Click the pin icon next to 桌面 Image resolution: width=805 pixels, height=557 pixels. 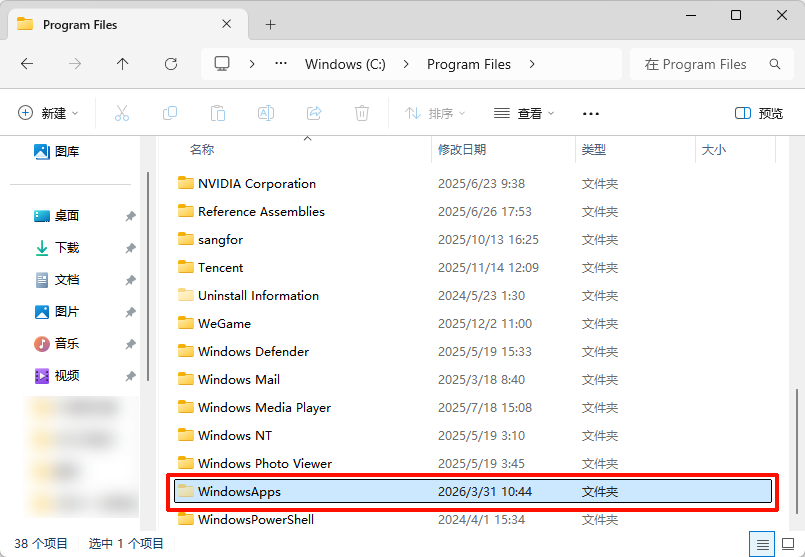point(130,216)
